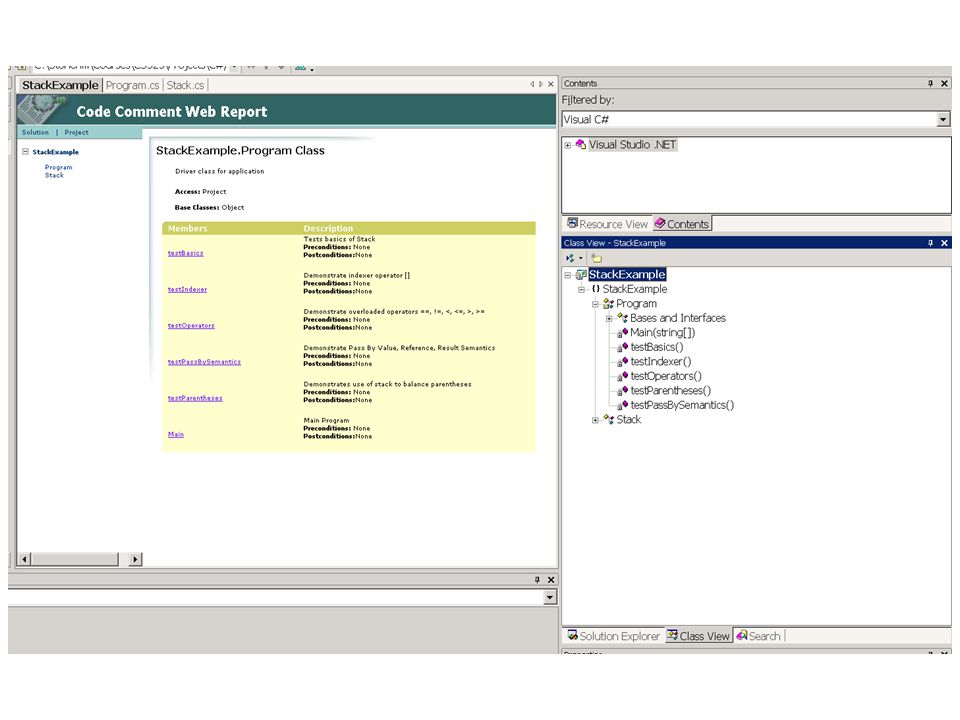Follow the Project link in the report header
The width and height of the screenshot is (960, 720).
coord(77,132)
